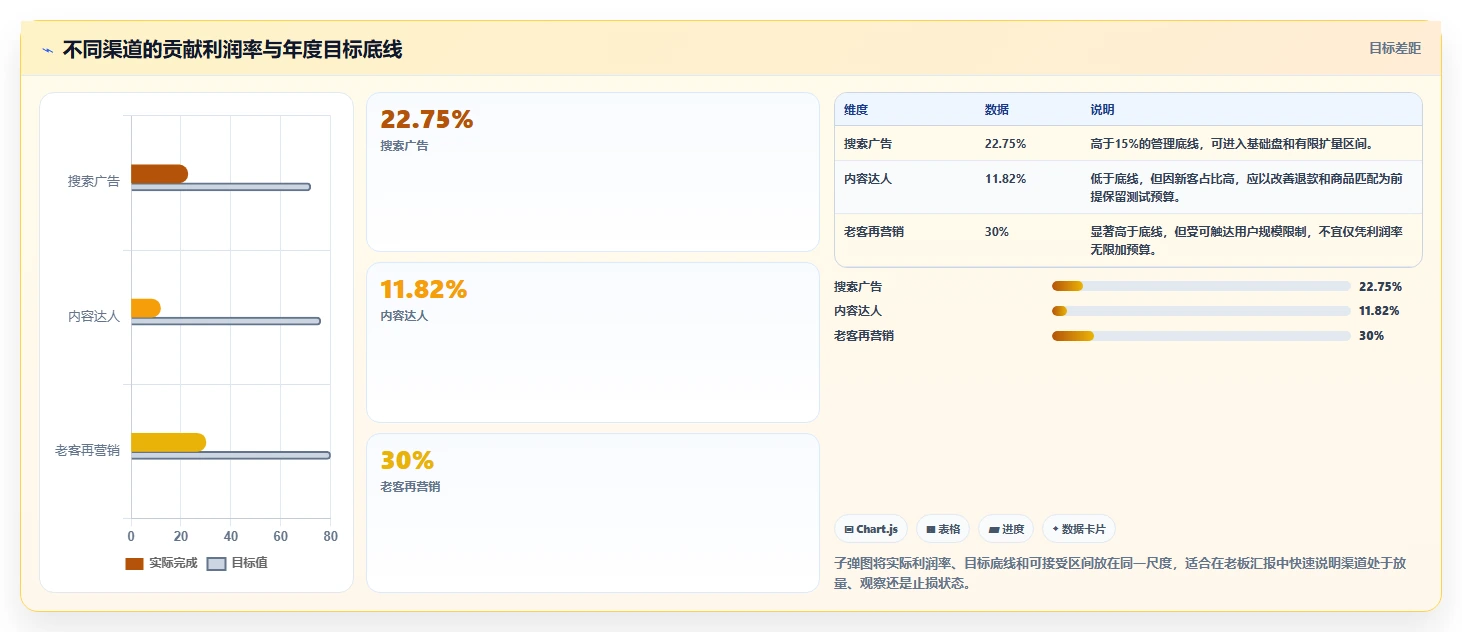Click the 搜索广告 label in progress list
Image resolution: width=1462 pixels, height=632 pixels.
click(x=858, y=287)
